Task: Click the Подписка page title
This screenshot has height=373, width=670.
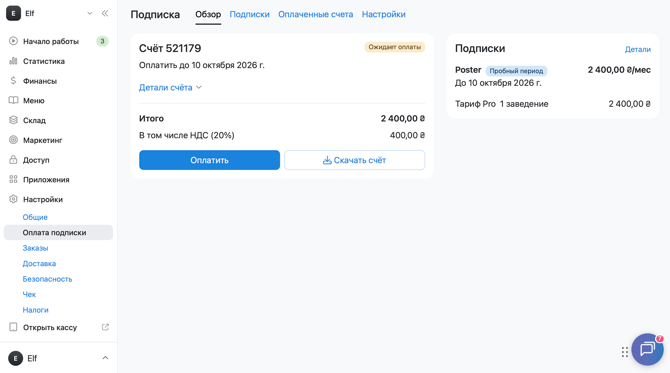Action: point(155,15)
